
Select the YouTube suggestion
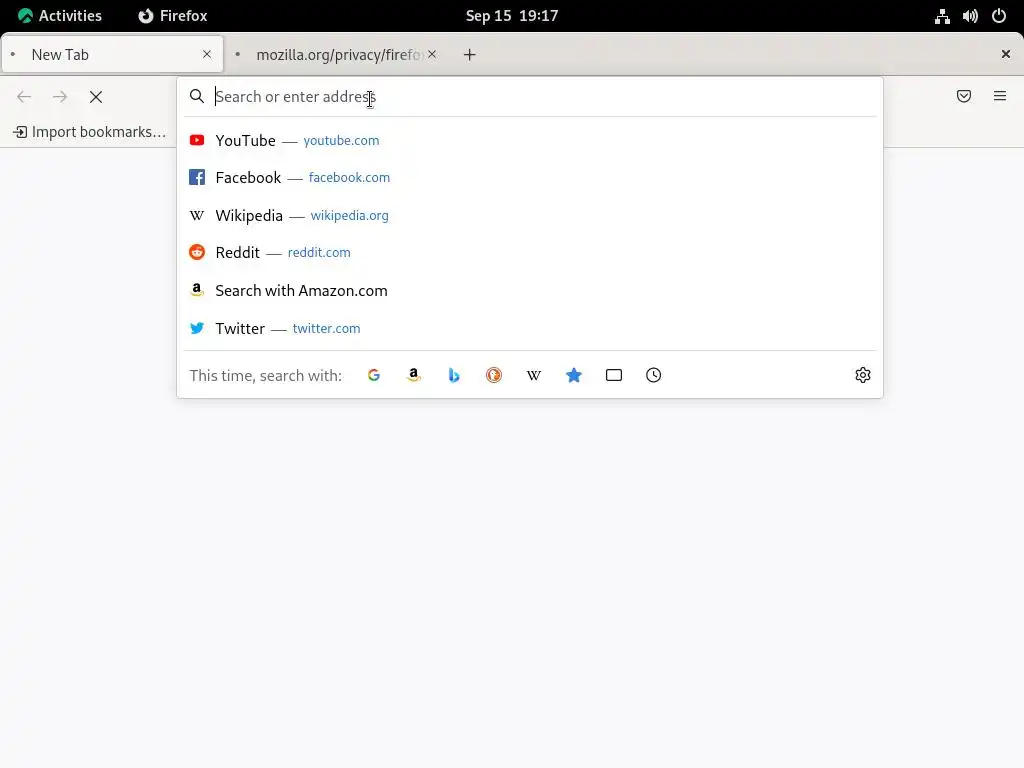[x=530, y=140]
